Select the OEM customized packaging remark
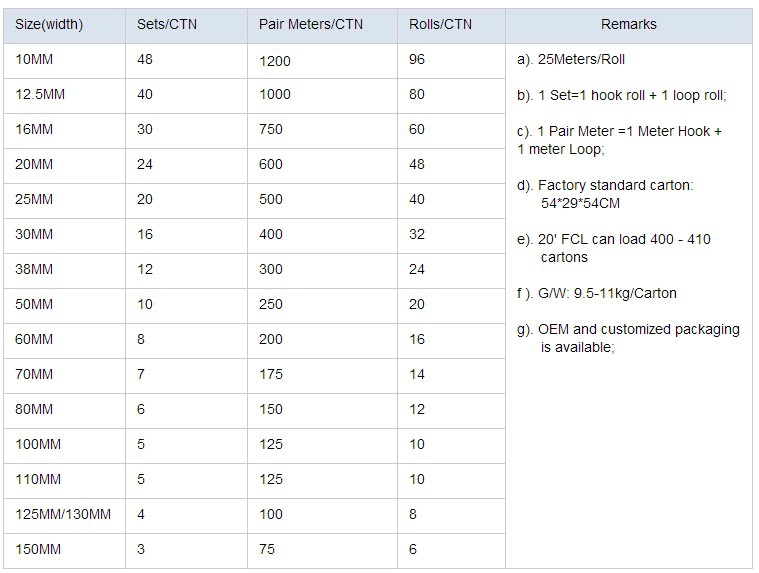This screenshot has width=759, height=573. pos(628,338)
